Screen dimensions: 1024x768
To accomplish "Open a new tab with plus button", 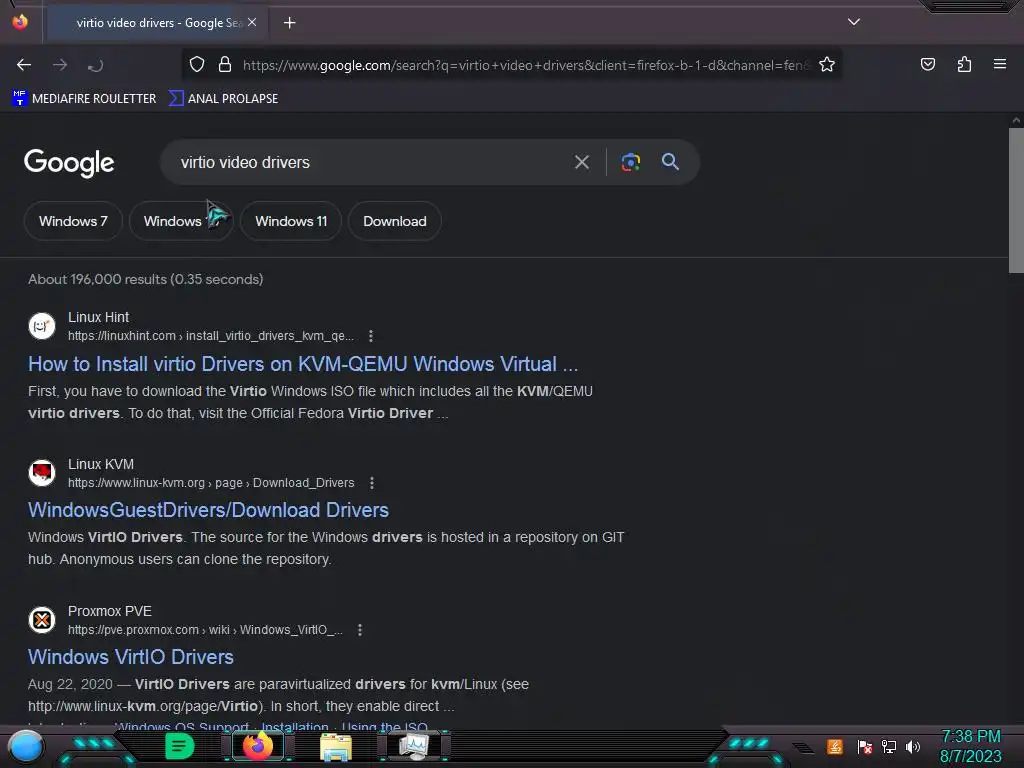I will pos(289,23).
